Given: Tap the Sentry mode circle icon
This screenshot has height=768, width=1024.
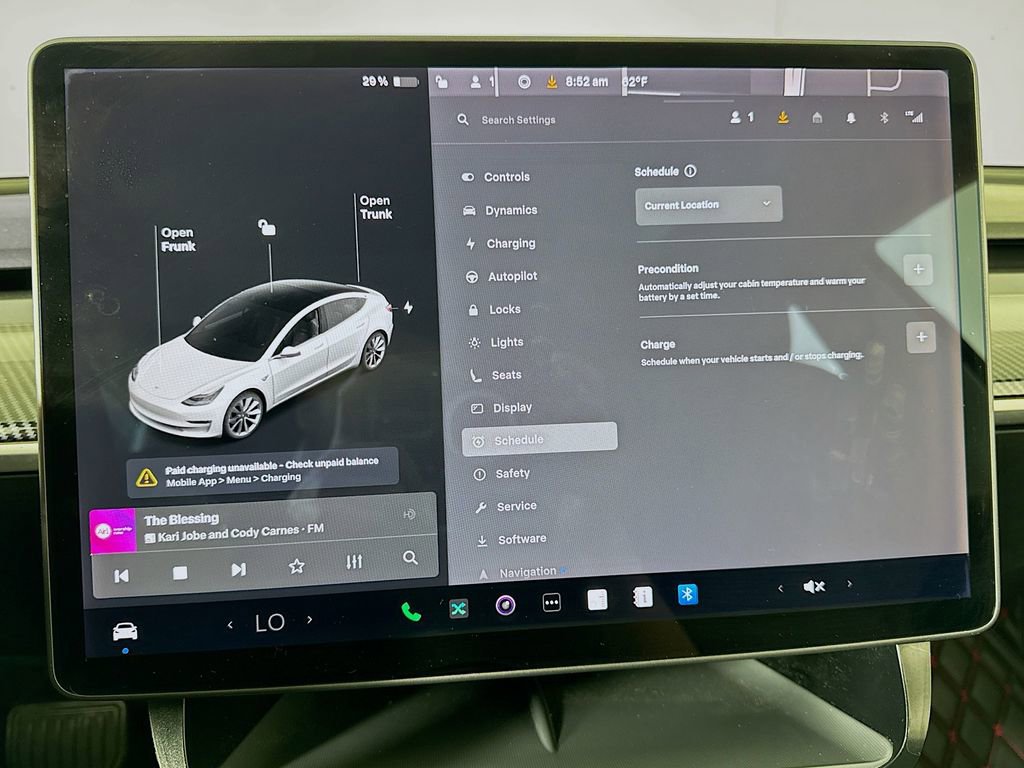Looking at the screenshot, I should [524, 82].
